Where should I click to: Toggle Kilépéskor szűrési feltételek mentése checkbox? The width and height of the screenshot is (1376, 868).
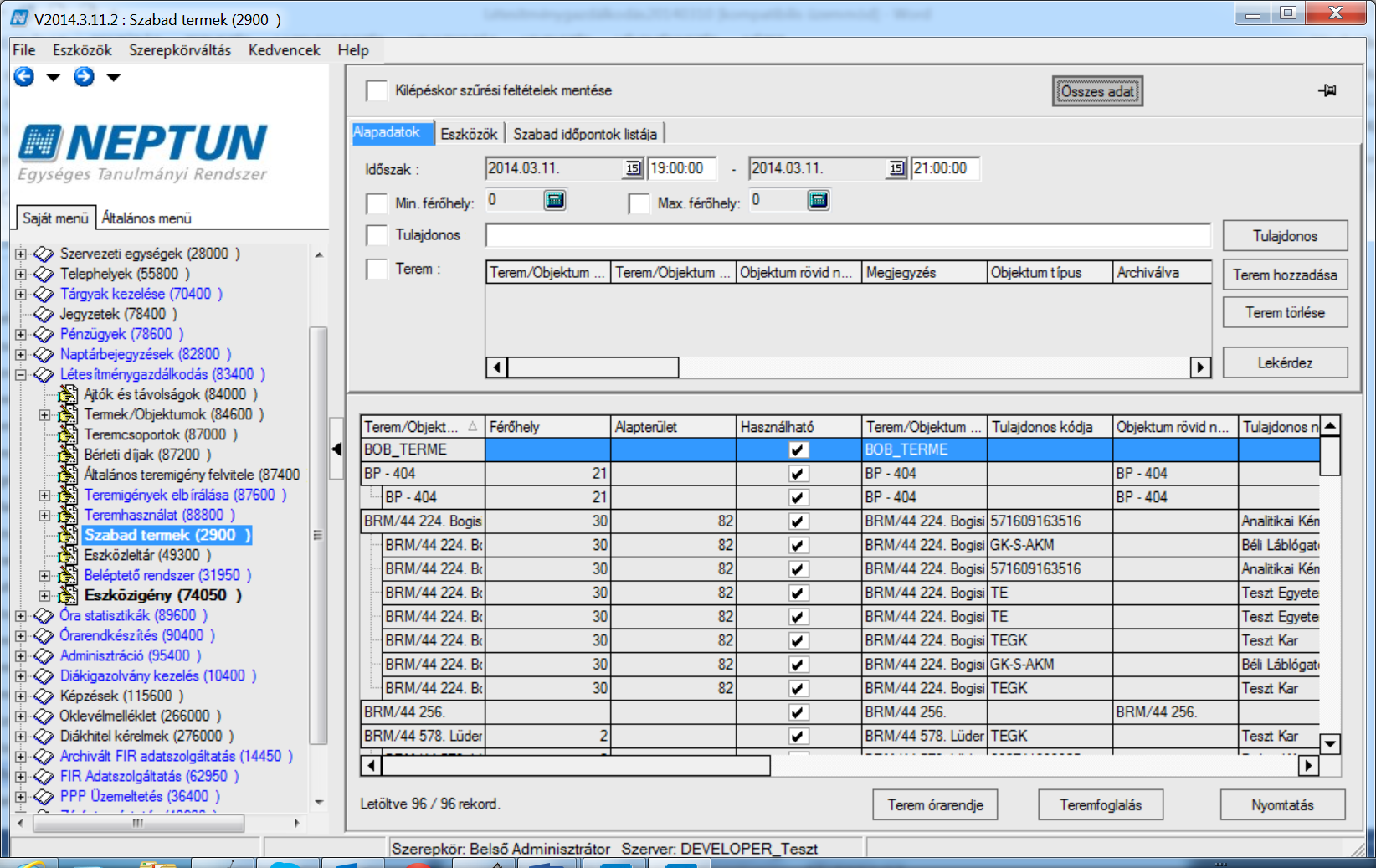[x=377, y=90]
